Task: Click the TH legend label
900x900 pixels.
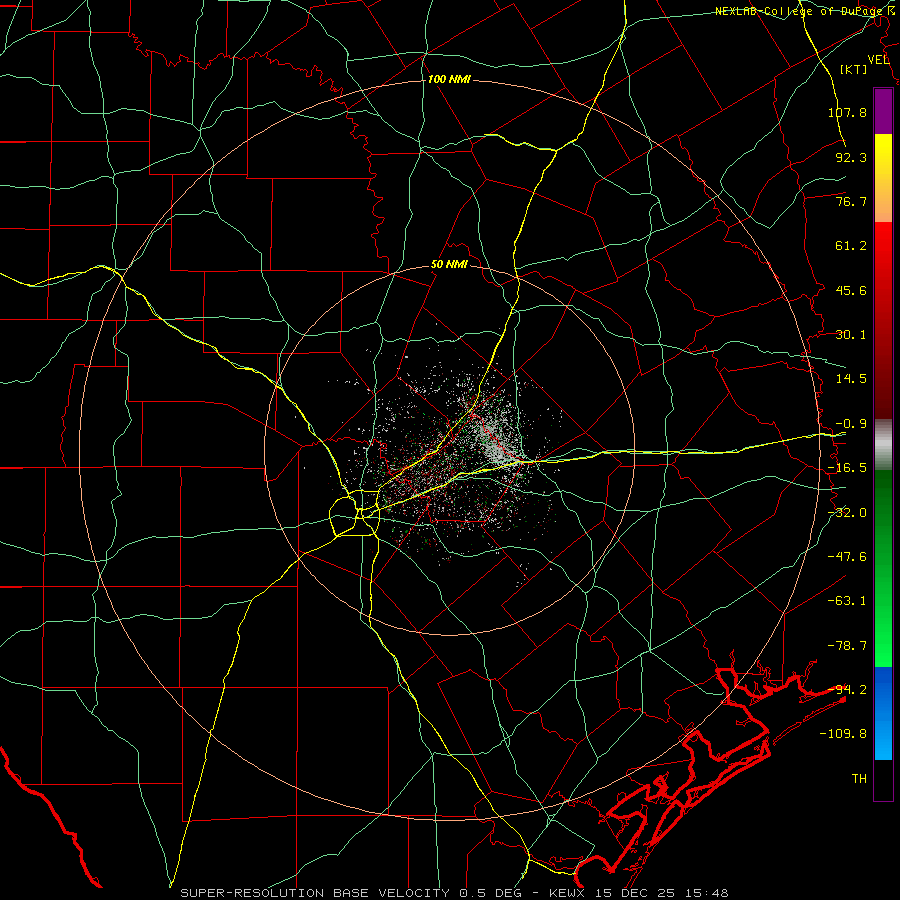Action: pos(859,779)
